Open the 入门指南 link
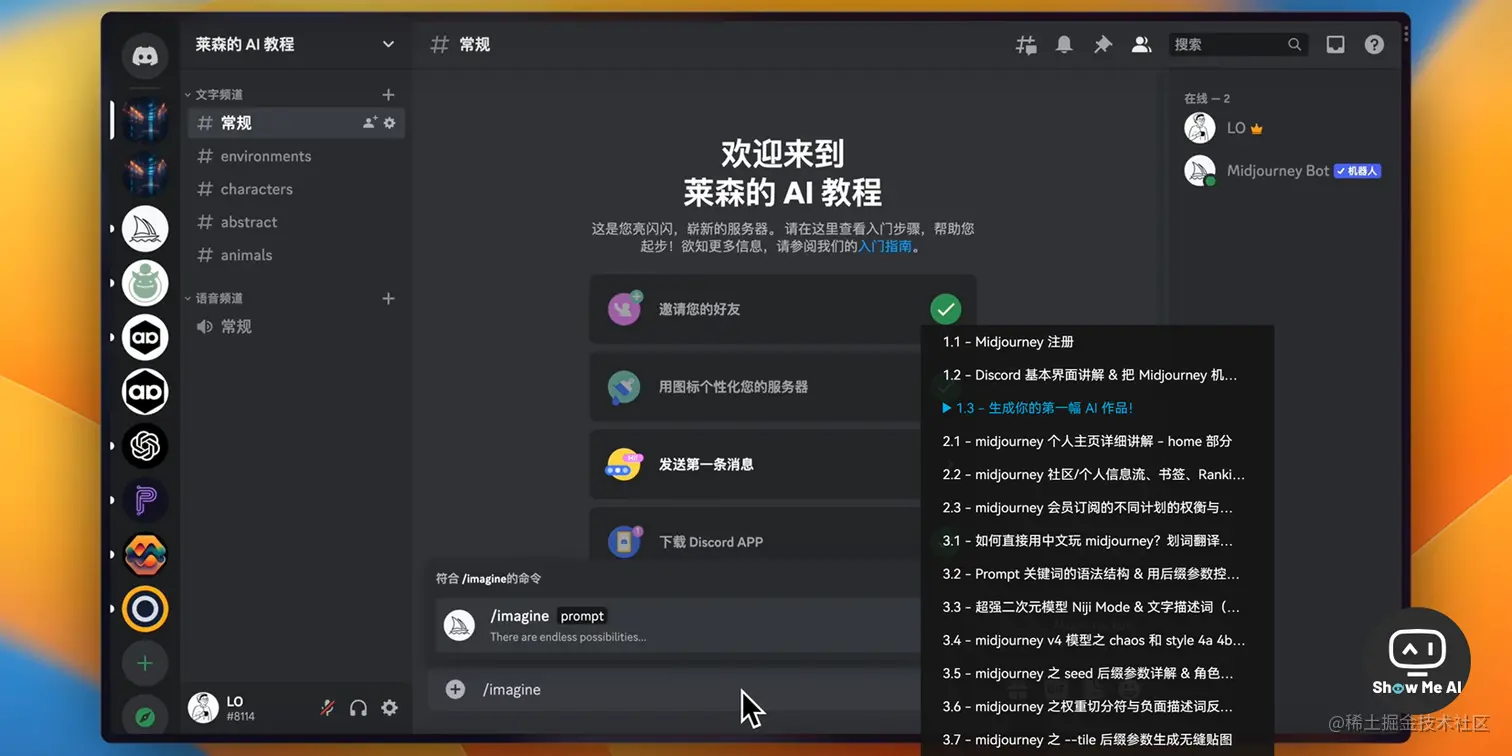 885,246
